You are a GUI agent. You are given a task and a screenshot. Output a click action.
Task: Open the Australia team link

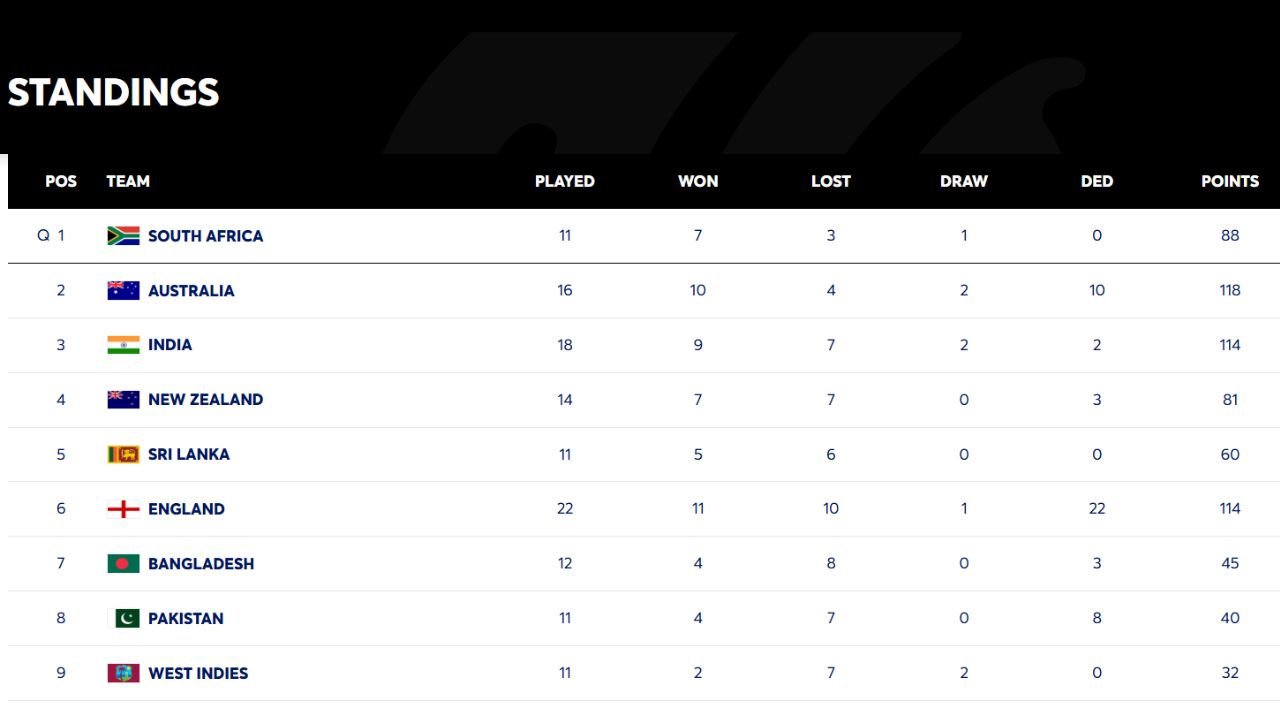coord(191,290)
